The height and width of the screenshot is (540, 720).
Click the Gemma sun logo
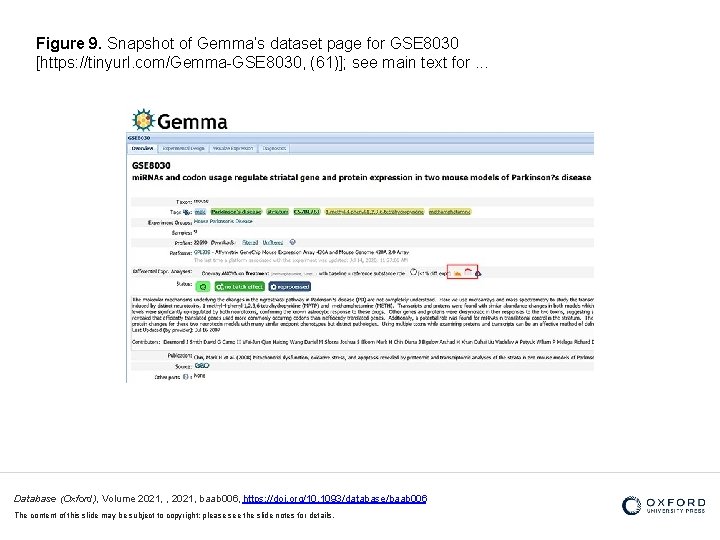click(142, 120)
